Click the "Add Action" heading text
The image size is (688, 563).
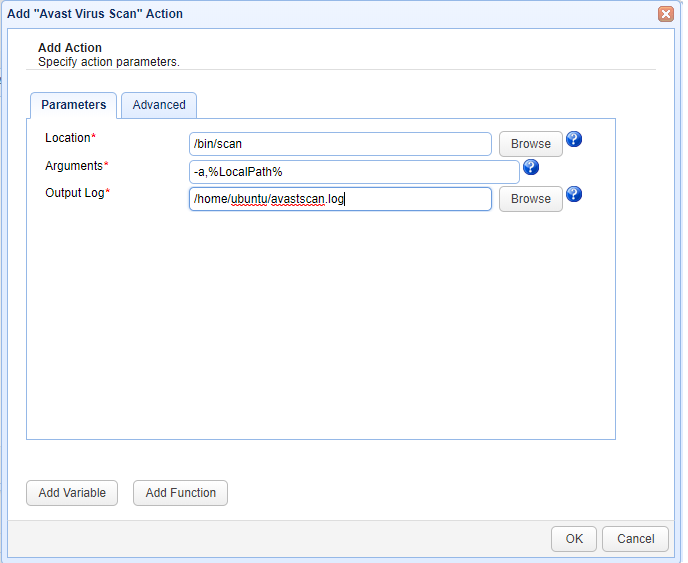(70, 47)
